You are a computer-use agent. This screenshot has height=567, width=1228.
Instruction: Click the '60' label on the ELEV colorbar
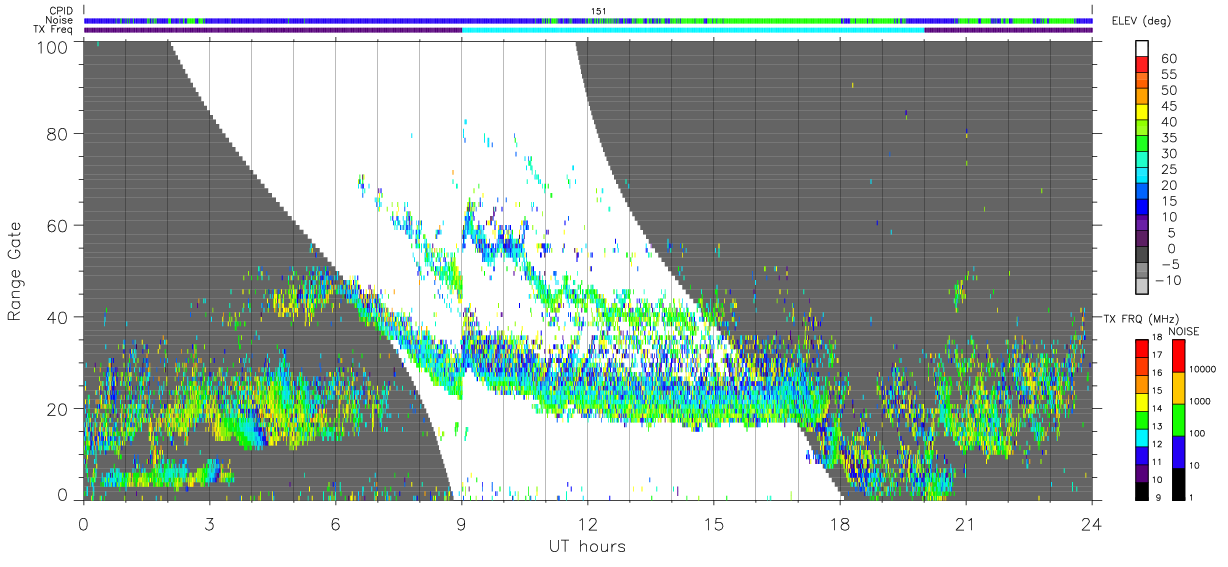coord(1167,58)
